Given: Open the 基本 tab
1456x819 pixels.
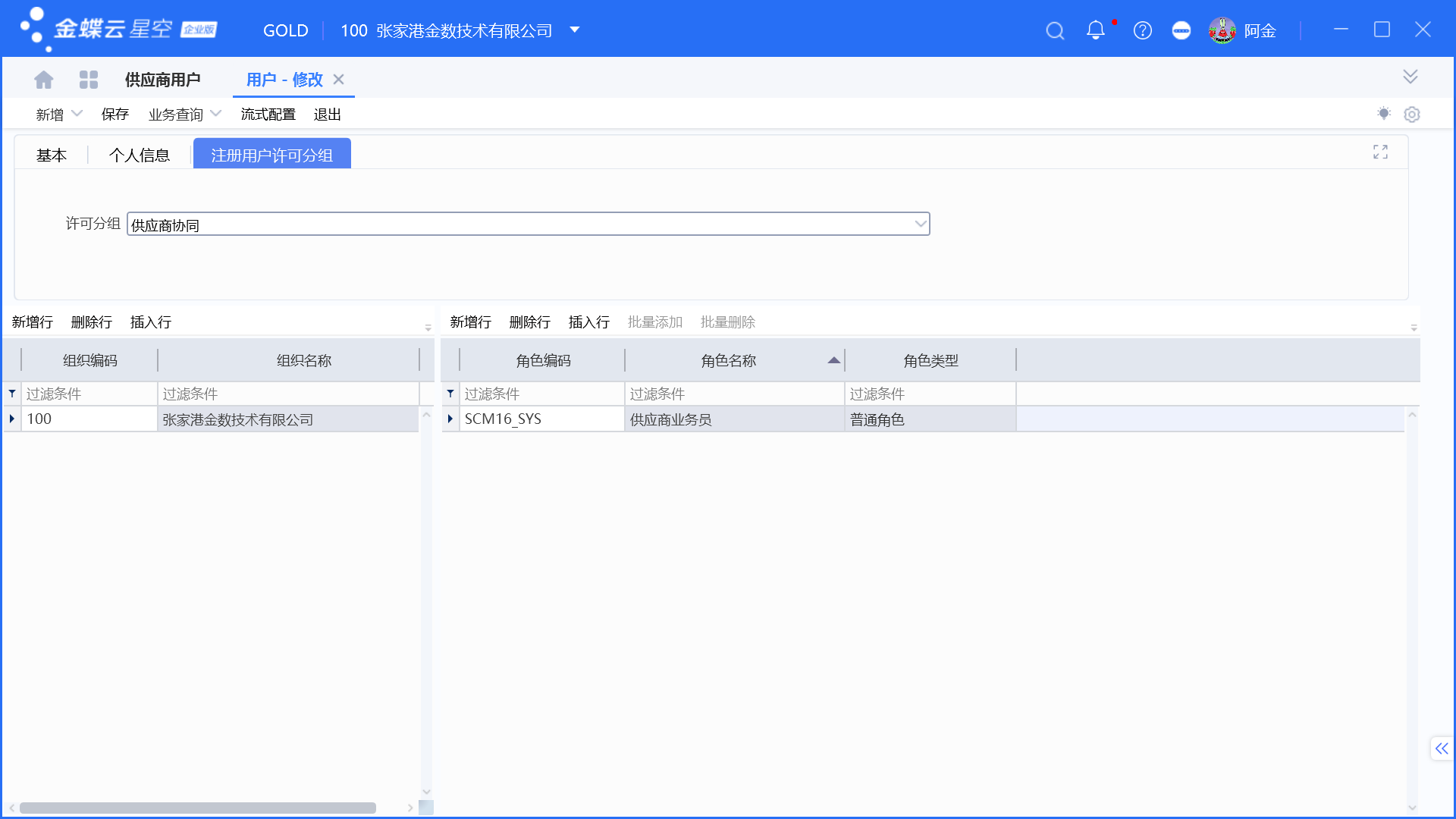Looking at the screenshot, I should coord(52,155).
